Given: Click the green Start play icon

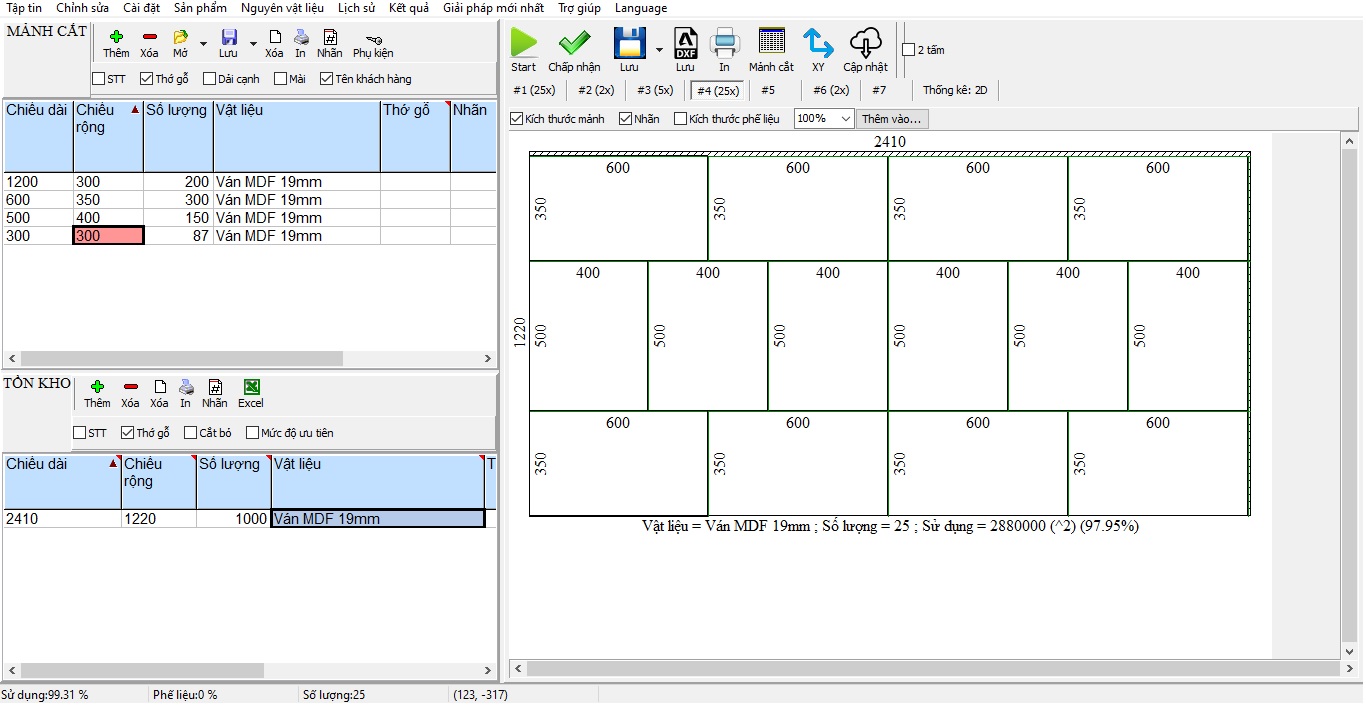Looking at the screenshot, I should pyautogui.click(x=523, y=44).
